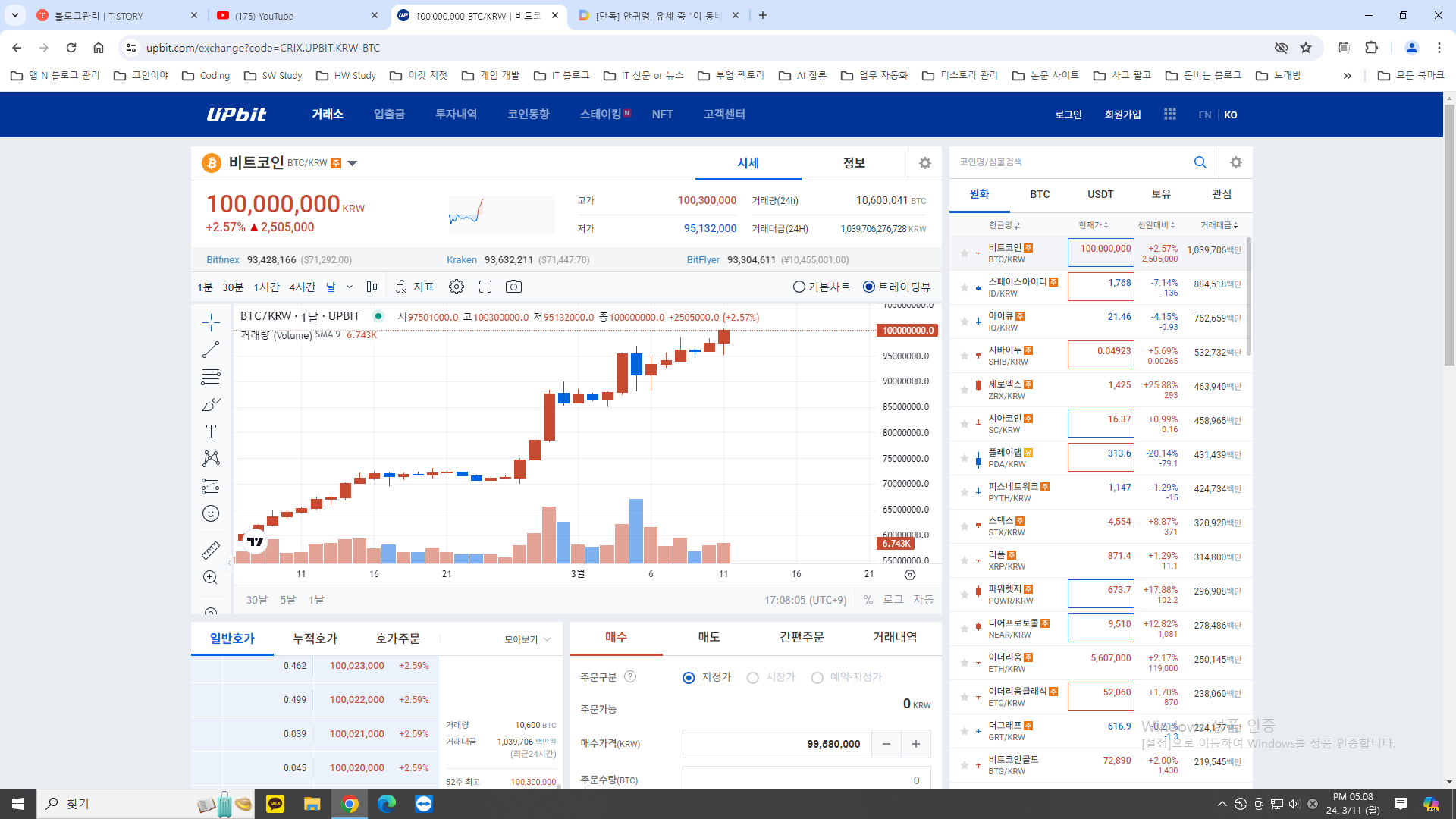The width and height of the screenshot is (1456, 819).
Task: Open the price panel settings gear
Action: pyautogui.click(x=925, y=163)
